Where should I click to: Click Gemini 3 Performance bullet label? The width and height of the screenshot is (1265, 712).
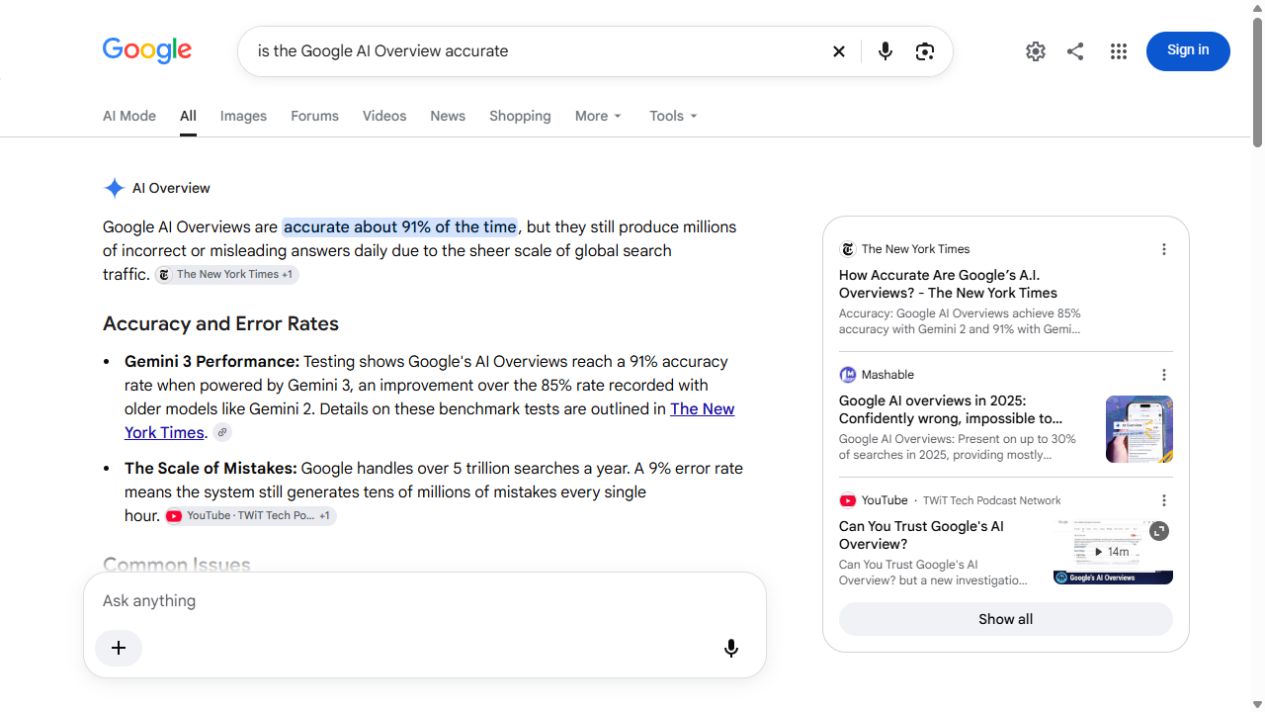(x=212, y=362)
